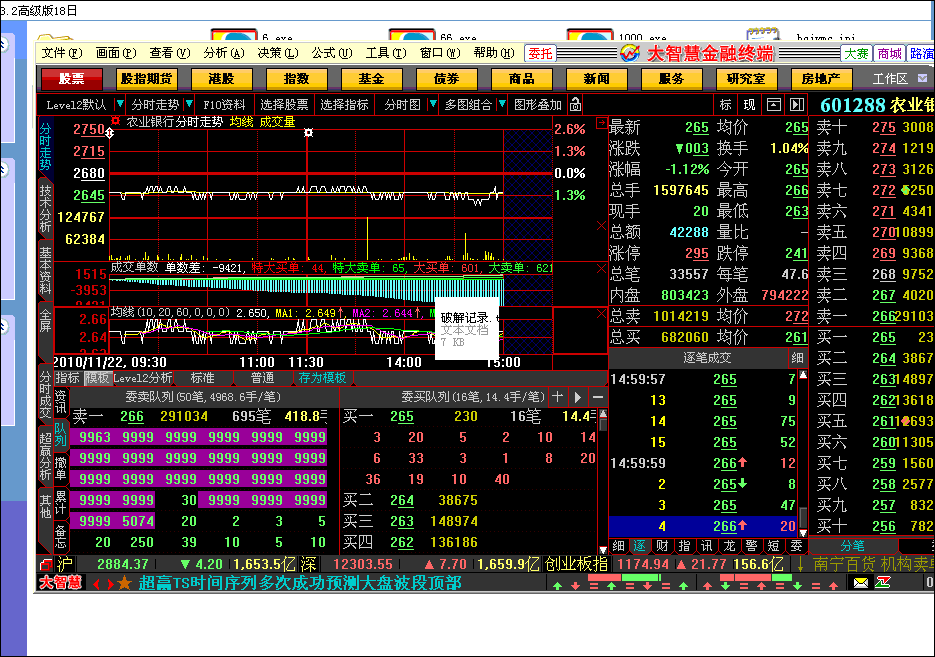Close the 均线 sub-chart with red X
935x657 pixels.
pyautogui.click(x=601, y=313)
